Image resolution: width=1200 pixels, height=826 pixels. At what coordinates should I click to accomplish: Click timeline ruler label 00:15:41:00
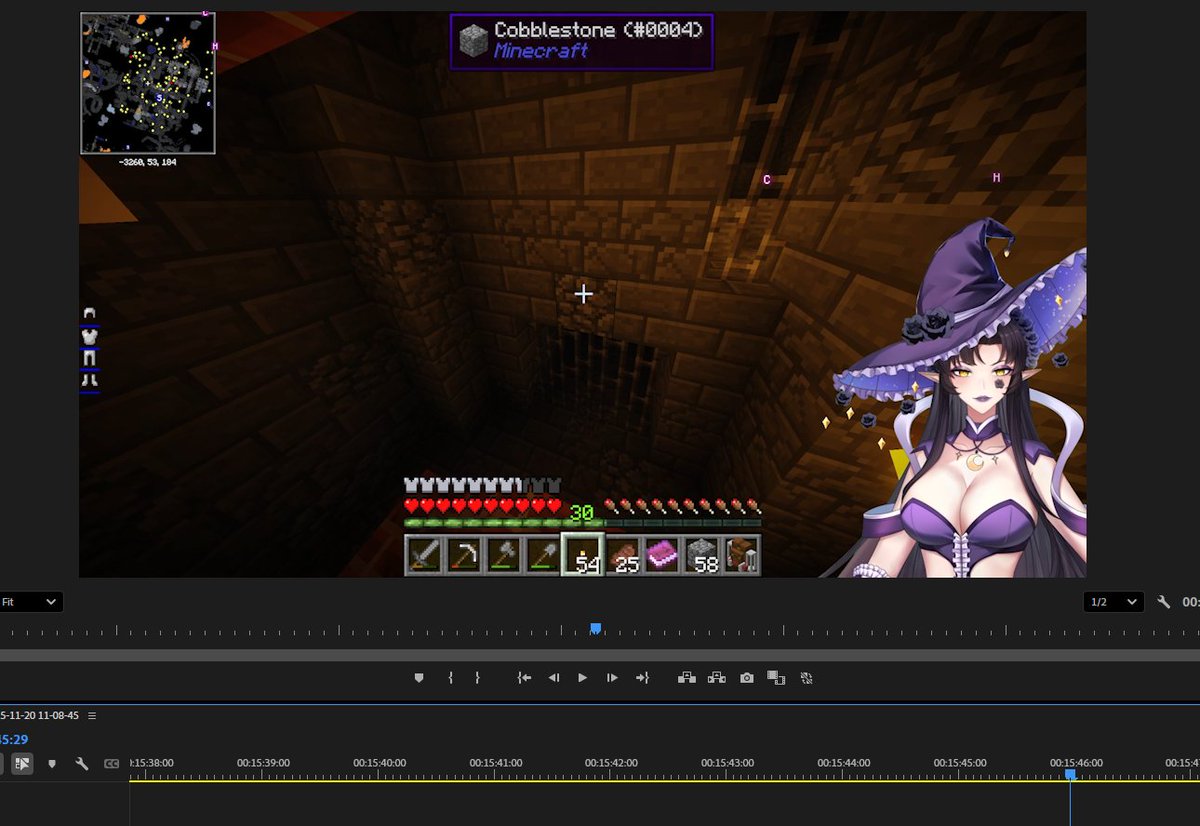(496, 763)
